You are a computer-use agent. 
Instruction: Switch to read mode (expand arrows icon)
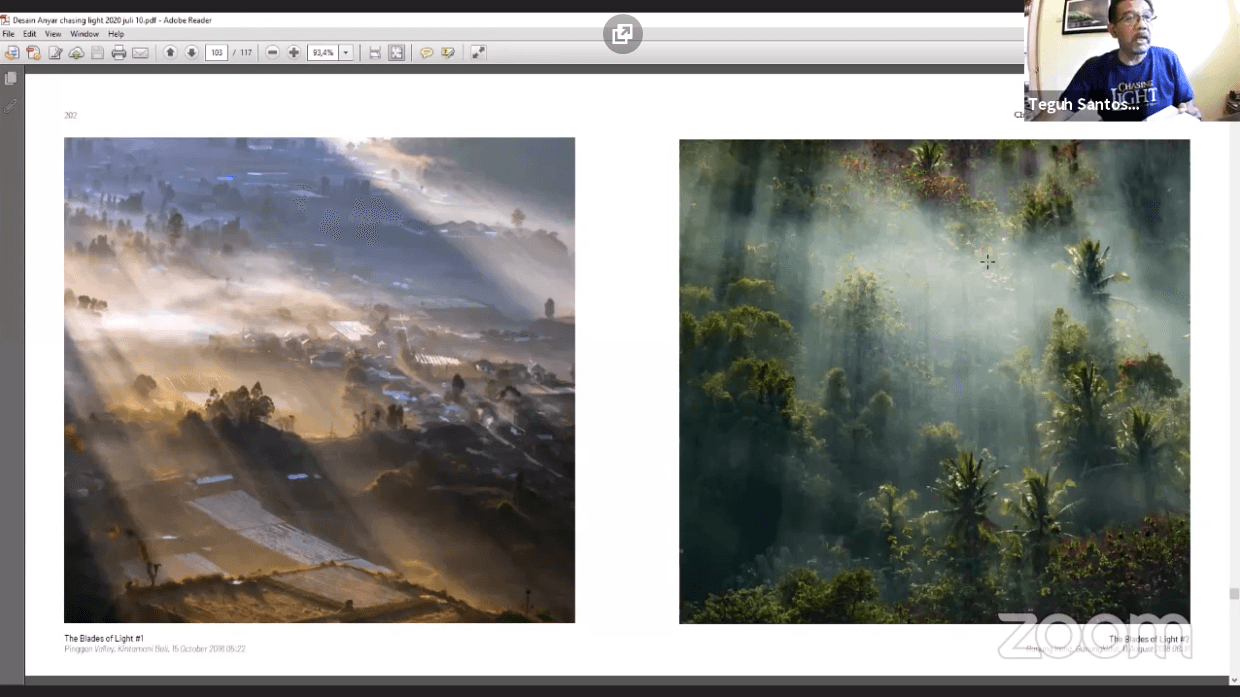[478, 53]
